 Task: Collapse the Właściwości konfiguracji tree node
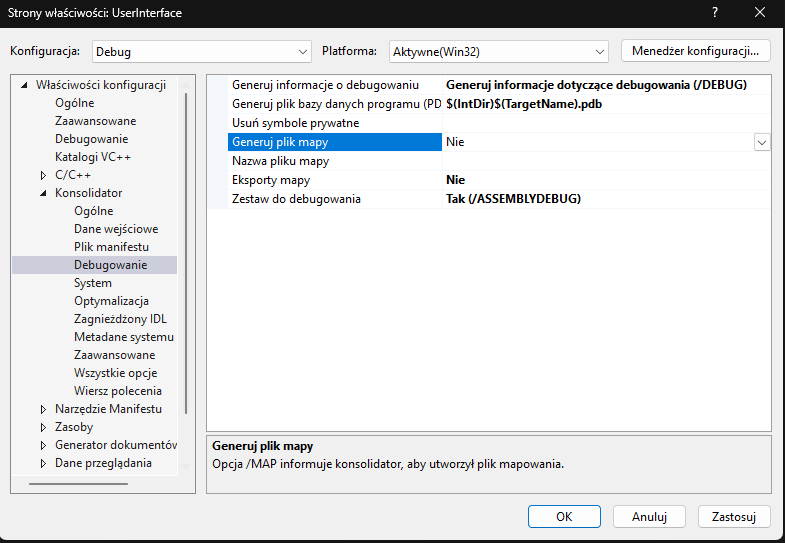(24, 85)
